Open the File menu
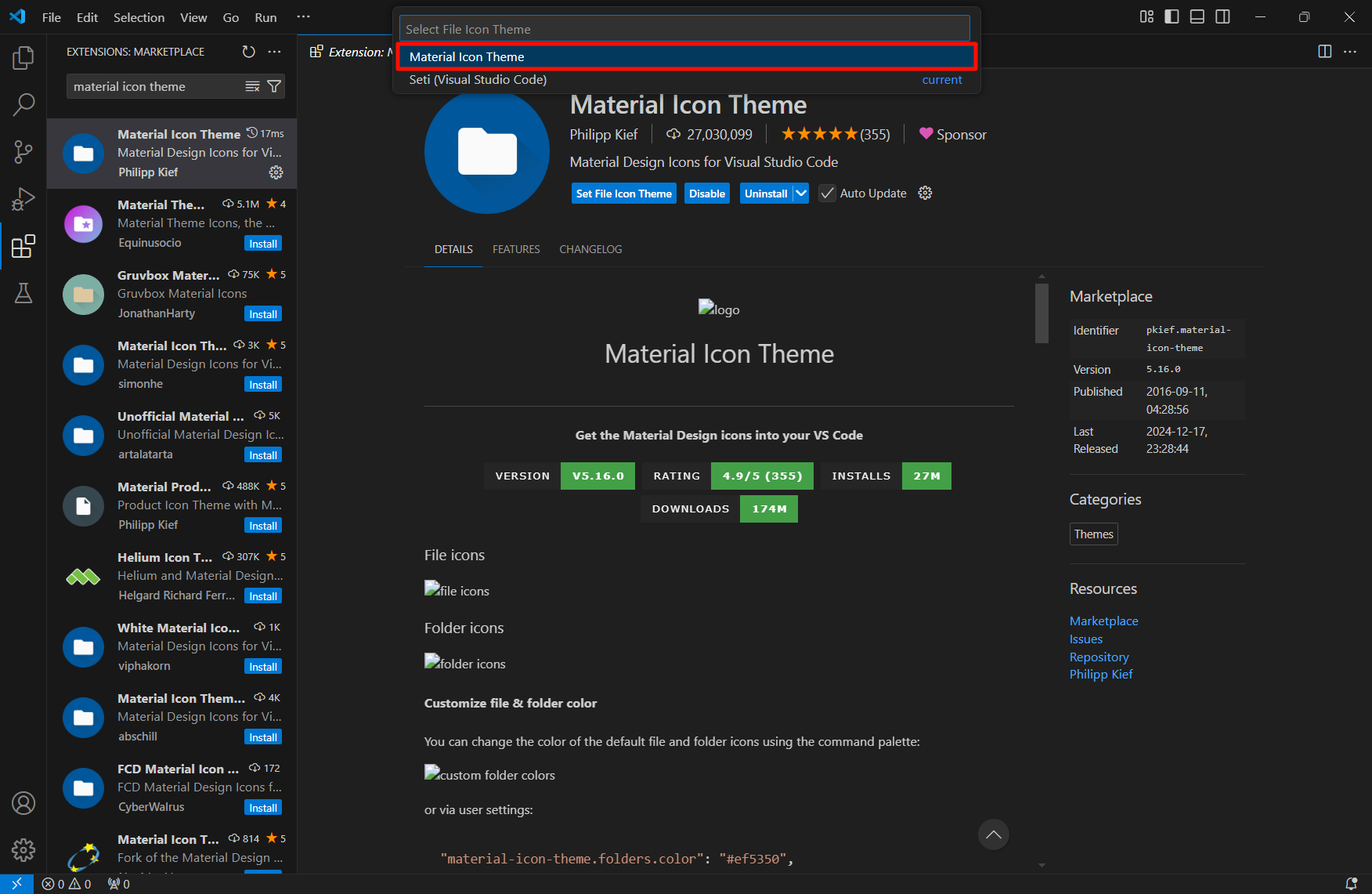Image resolution: width=1372 pixels, height=894 pixels. (x=52, y=17)
